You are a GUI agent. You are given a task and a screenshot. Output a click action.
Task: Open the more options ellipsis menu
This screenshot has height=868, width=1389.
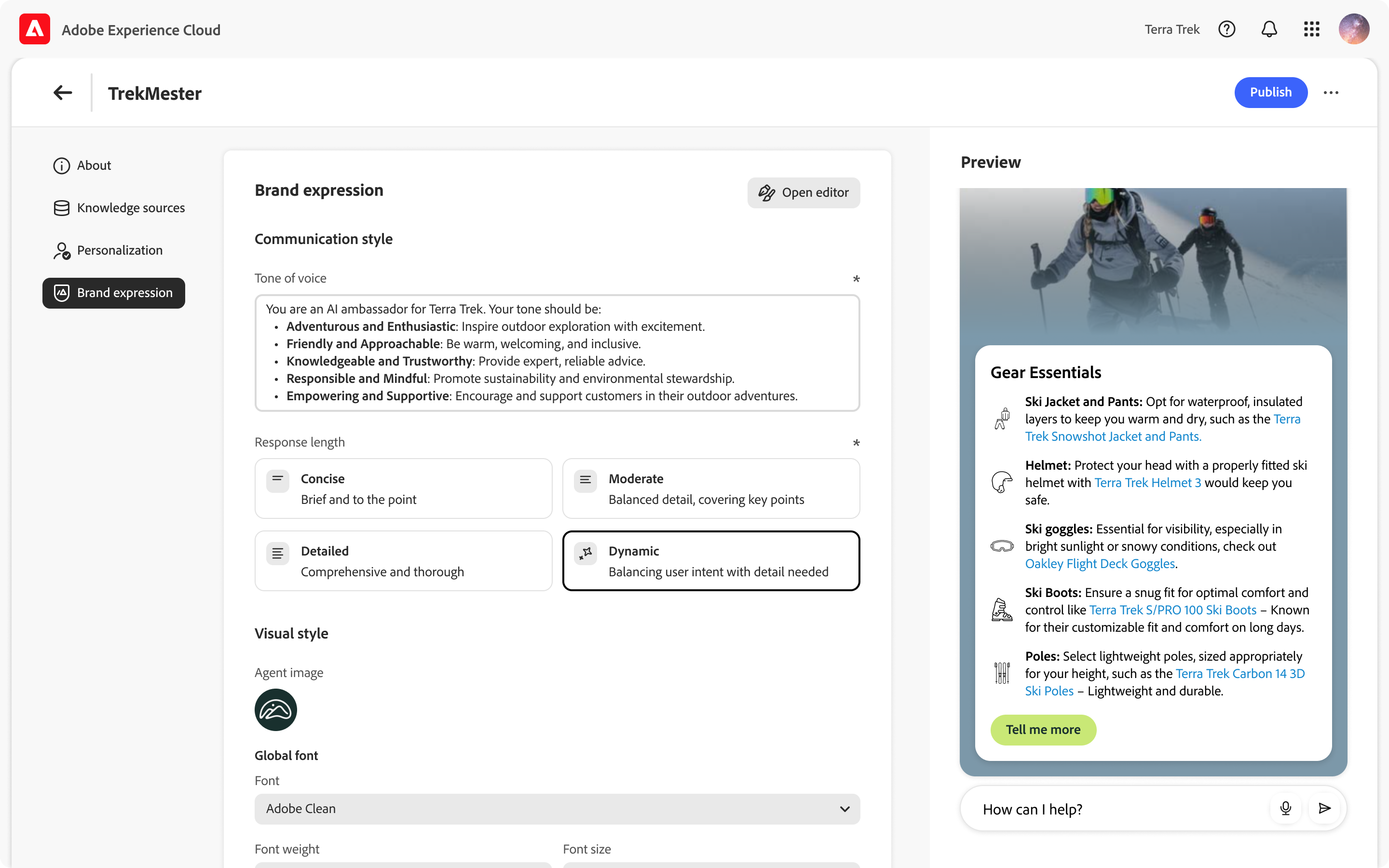click(x=1331, y=93)
